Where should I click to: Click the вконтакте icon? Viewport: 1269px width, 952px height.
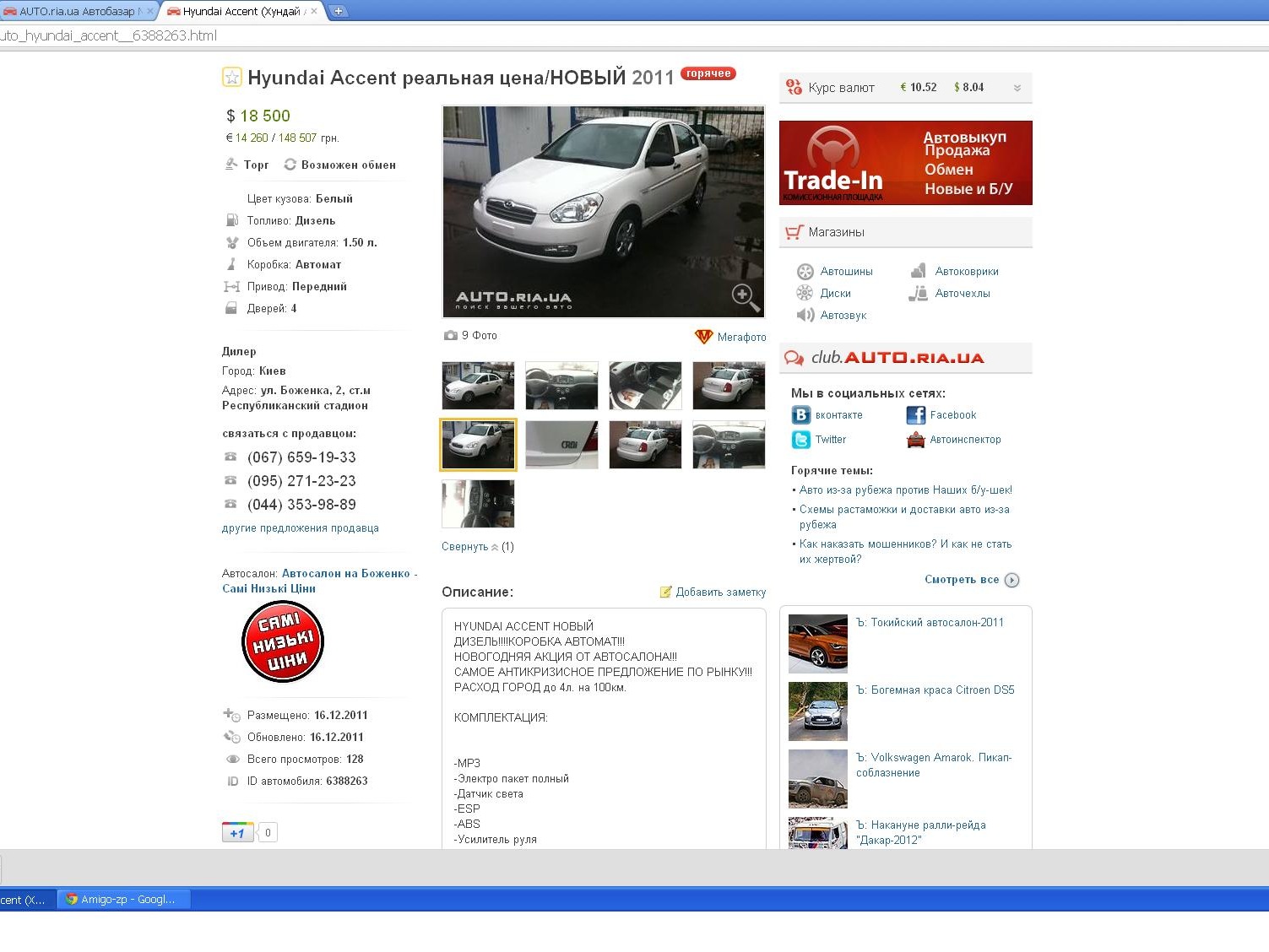[x=800, y=415]
